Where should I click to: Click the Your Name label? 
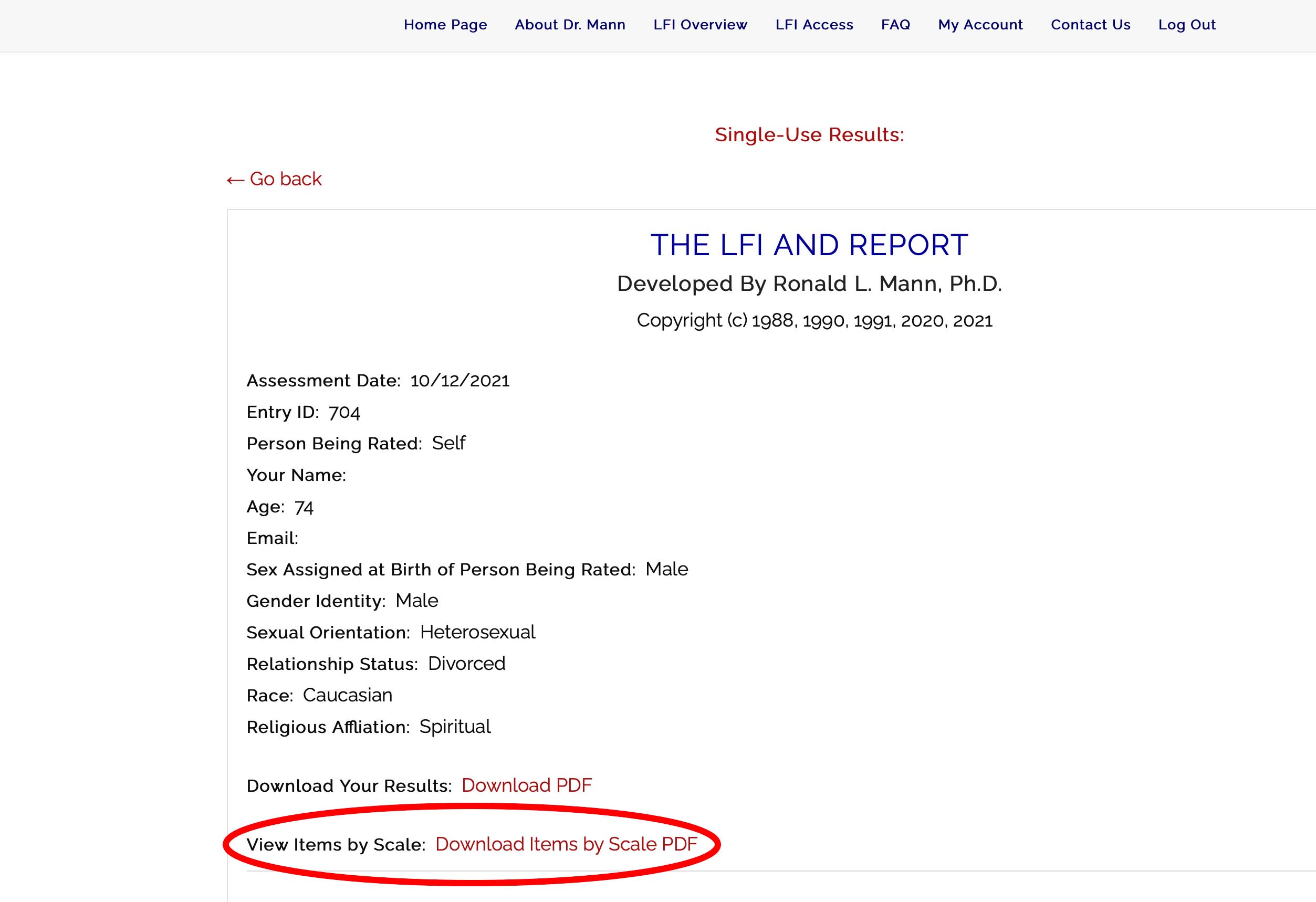pyautogui.click(x=296, y=475)
